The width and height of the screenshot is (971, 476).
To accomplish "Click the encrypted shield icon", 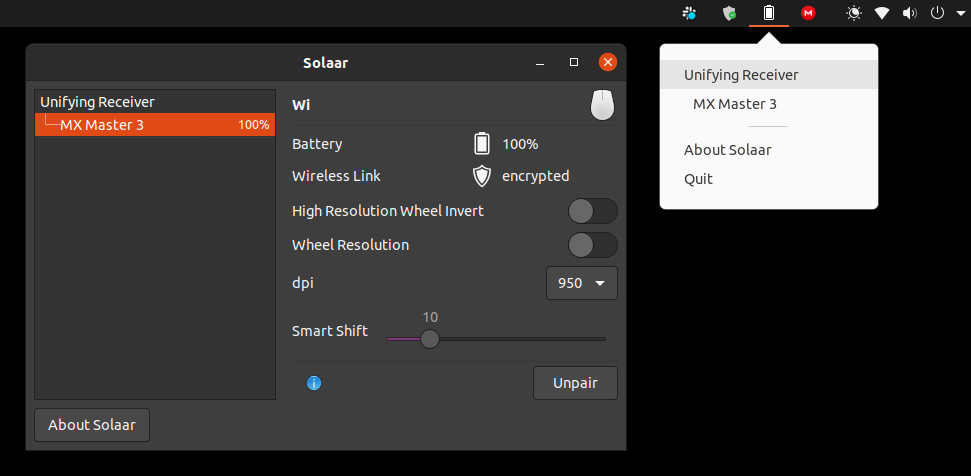I will [x=482, y=176].
